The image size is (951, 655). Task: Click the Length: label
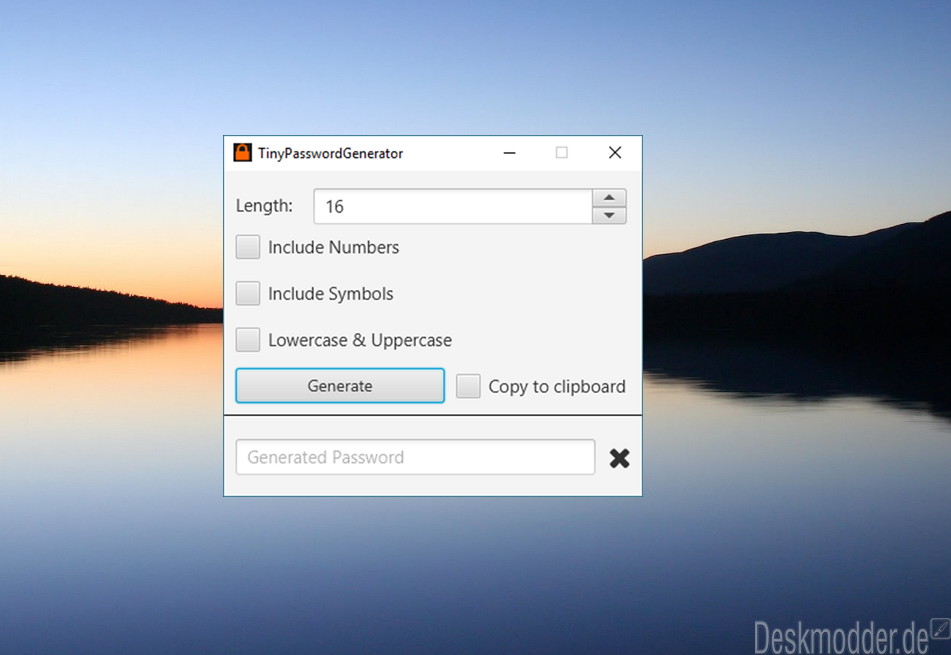pyautogui.click(x=264, y=206)
